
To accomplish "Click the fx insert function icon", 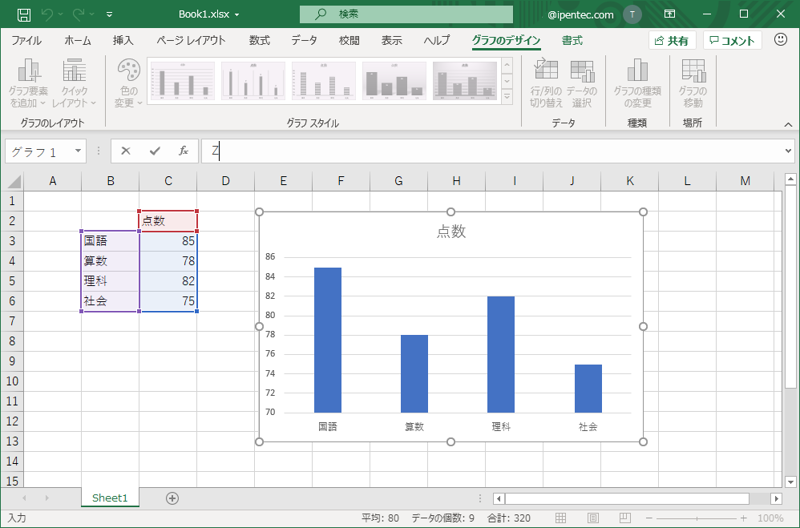I will click(x=184, y=151).
